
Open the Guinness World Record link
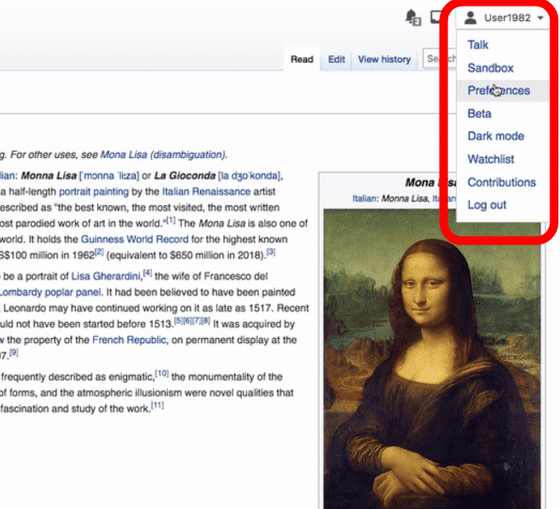(x=134, y=239)
